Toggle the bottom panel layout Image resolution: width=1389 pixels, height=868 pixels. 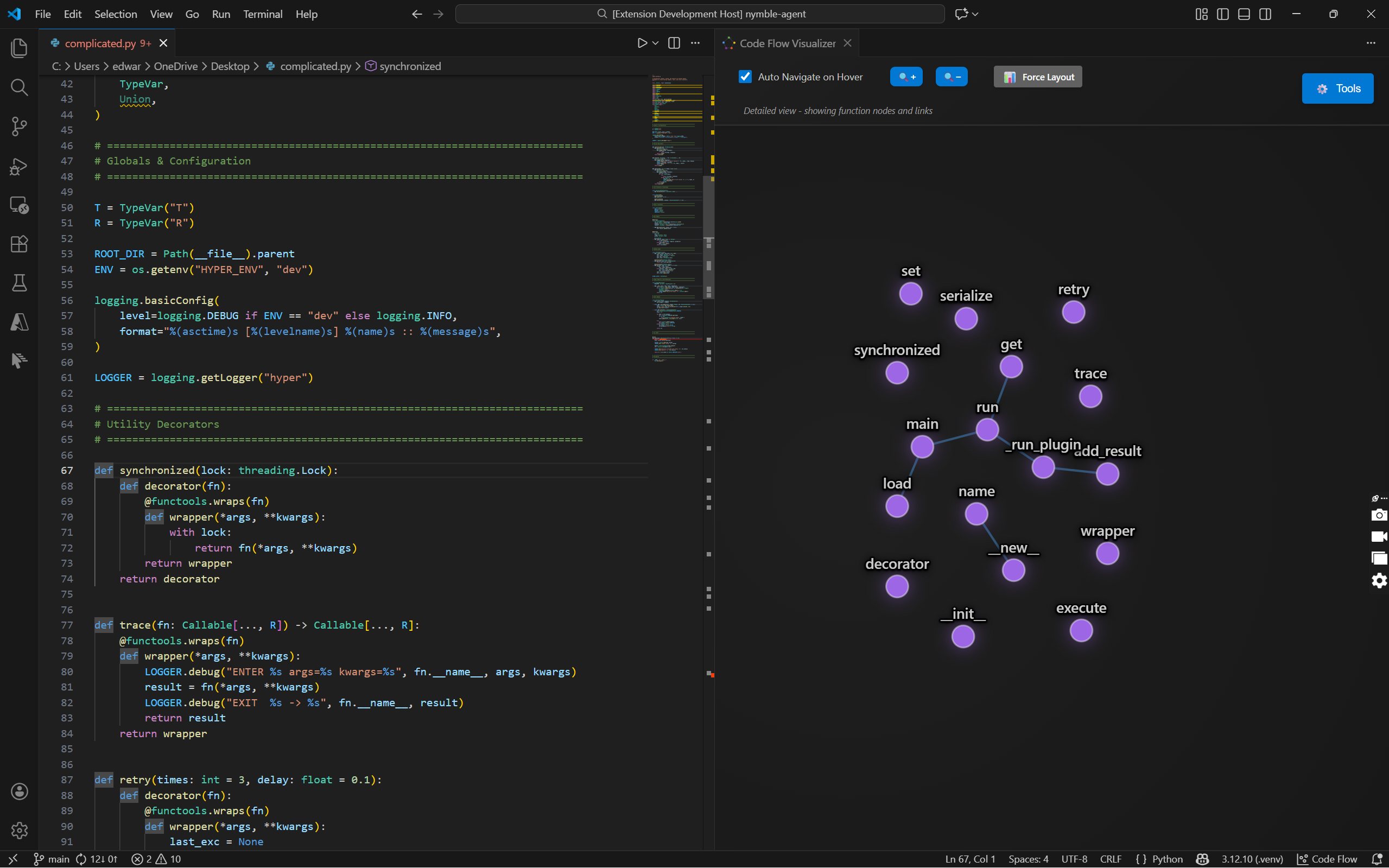[x=1244, y=14]
